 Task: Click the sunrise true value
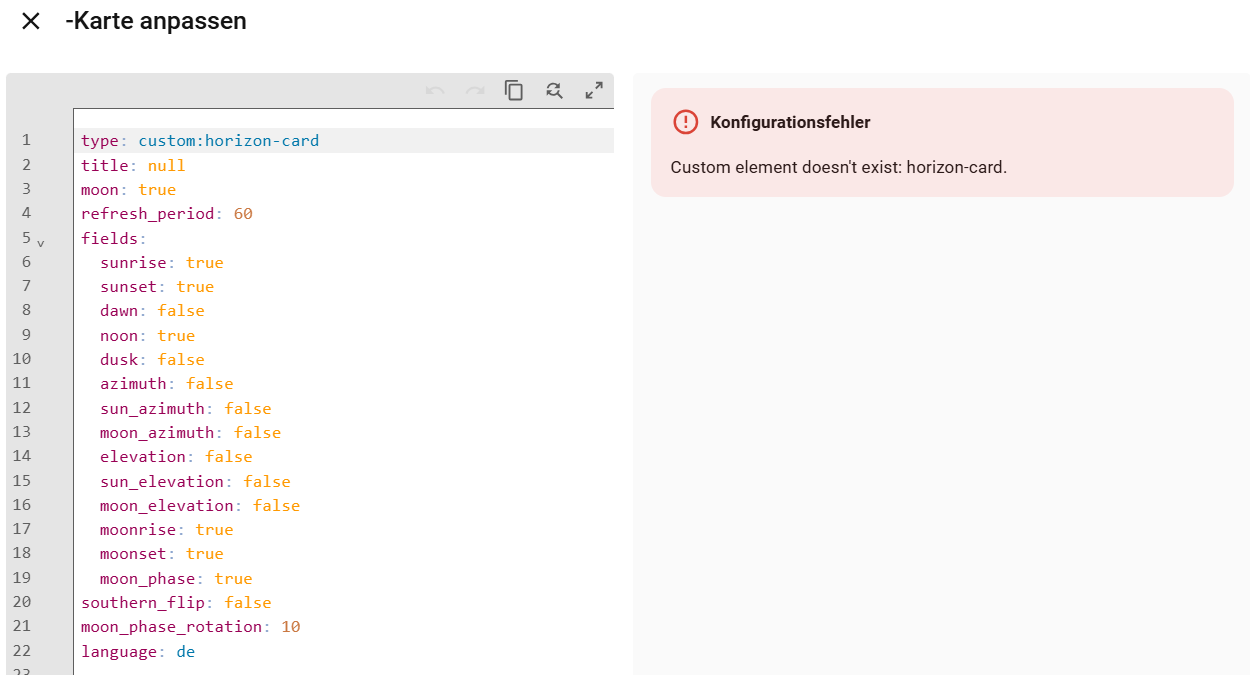coord(205,263)
